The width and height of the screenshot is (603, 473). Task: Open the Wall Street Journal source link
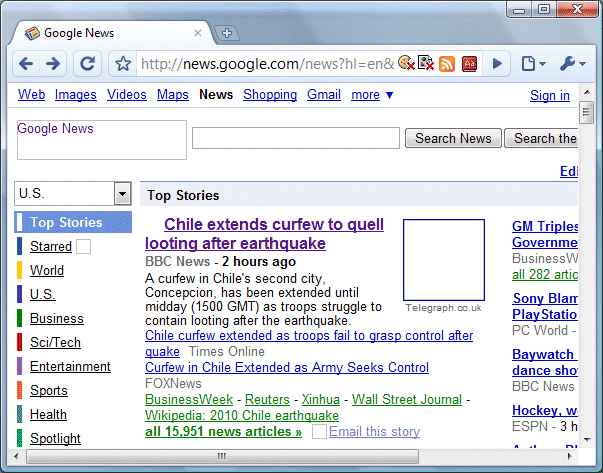(407, 400)
